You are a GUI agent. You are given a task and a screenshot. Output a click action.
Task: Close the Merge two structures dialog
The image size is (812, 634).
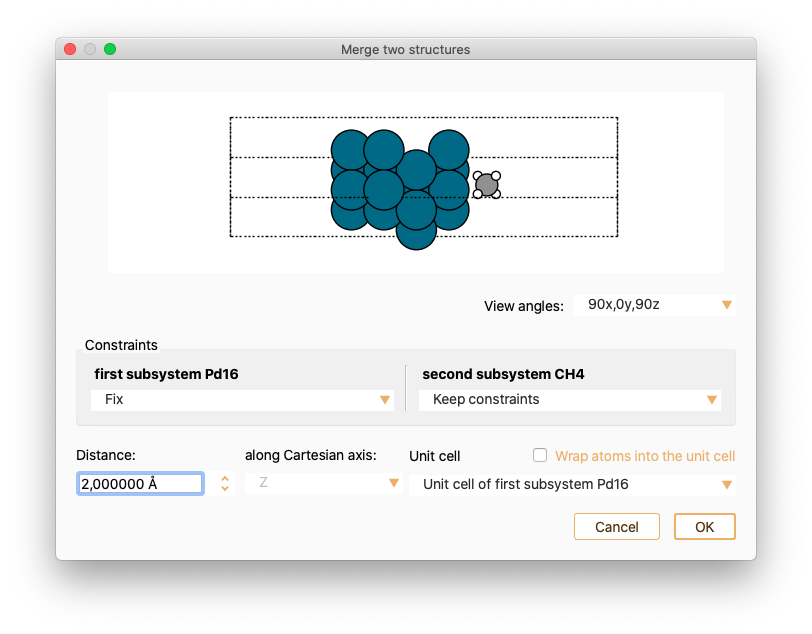tap(70, 49)
